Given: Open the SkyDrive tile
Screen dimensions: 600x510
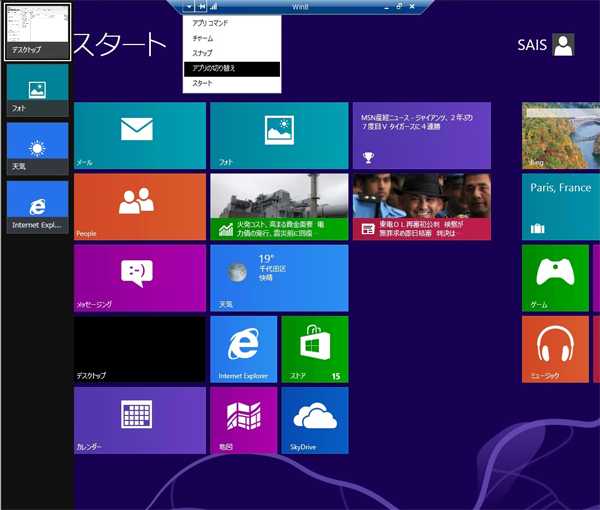Looking at the screenshot, I should 315,420.
